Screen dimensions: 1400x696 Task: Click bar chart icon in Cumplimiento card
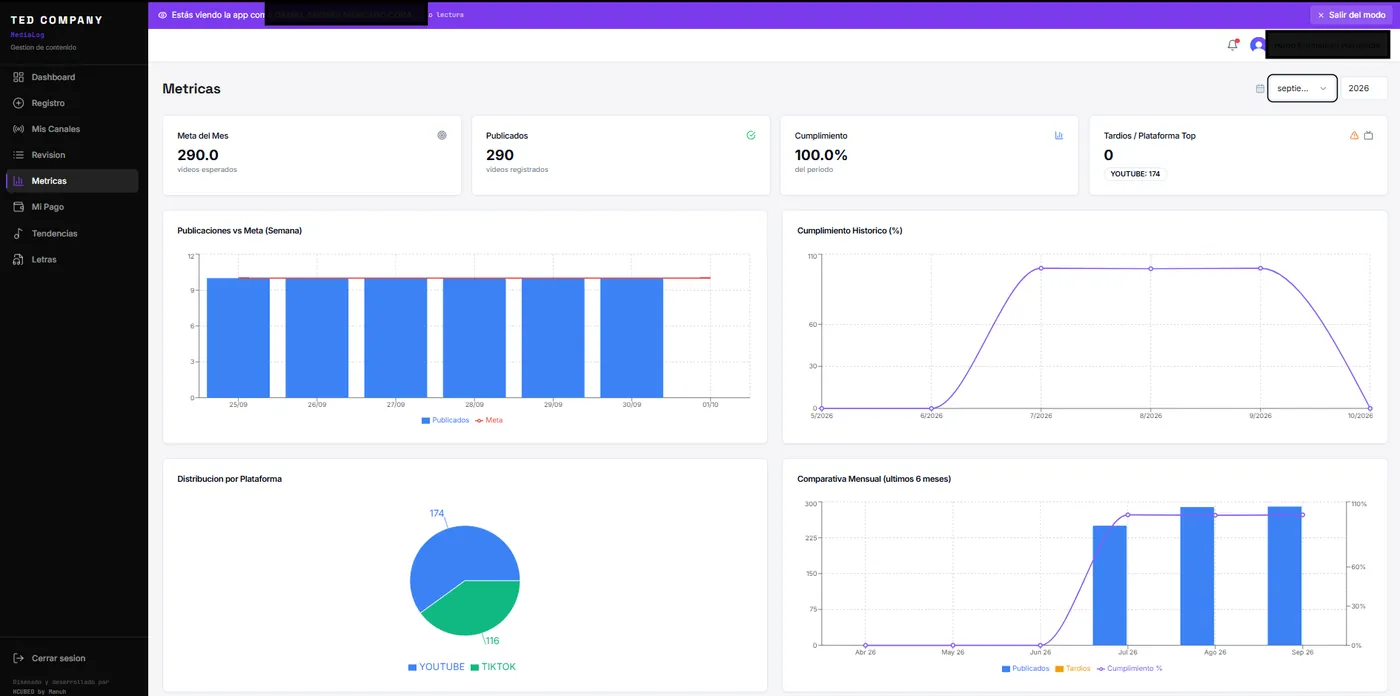[1059, 135]
